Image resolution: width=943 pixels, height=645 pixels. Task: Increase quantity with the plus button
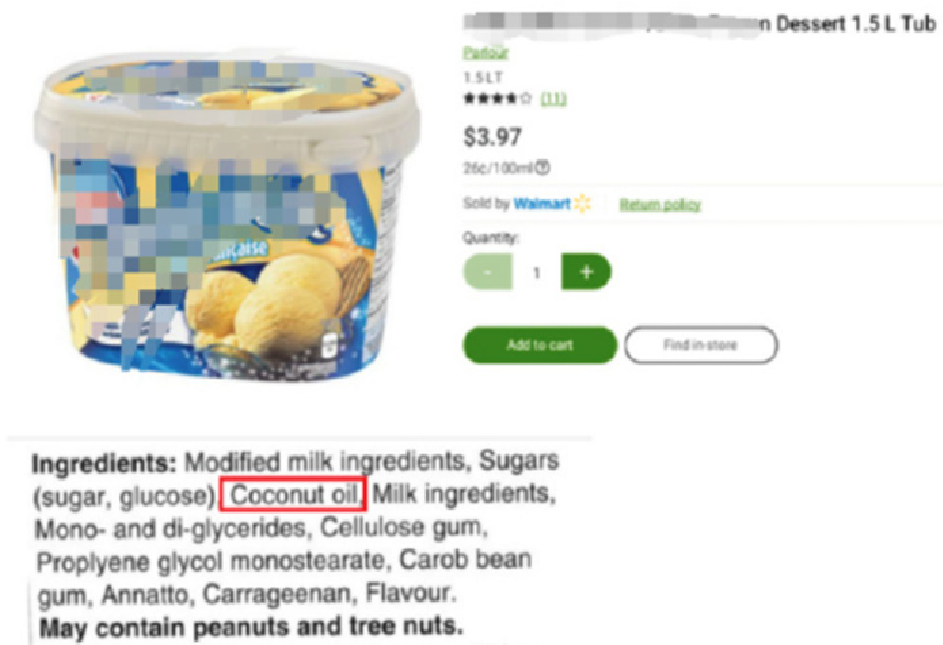tap(586, 272)
